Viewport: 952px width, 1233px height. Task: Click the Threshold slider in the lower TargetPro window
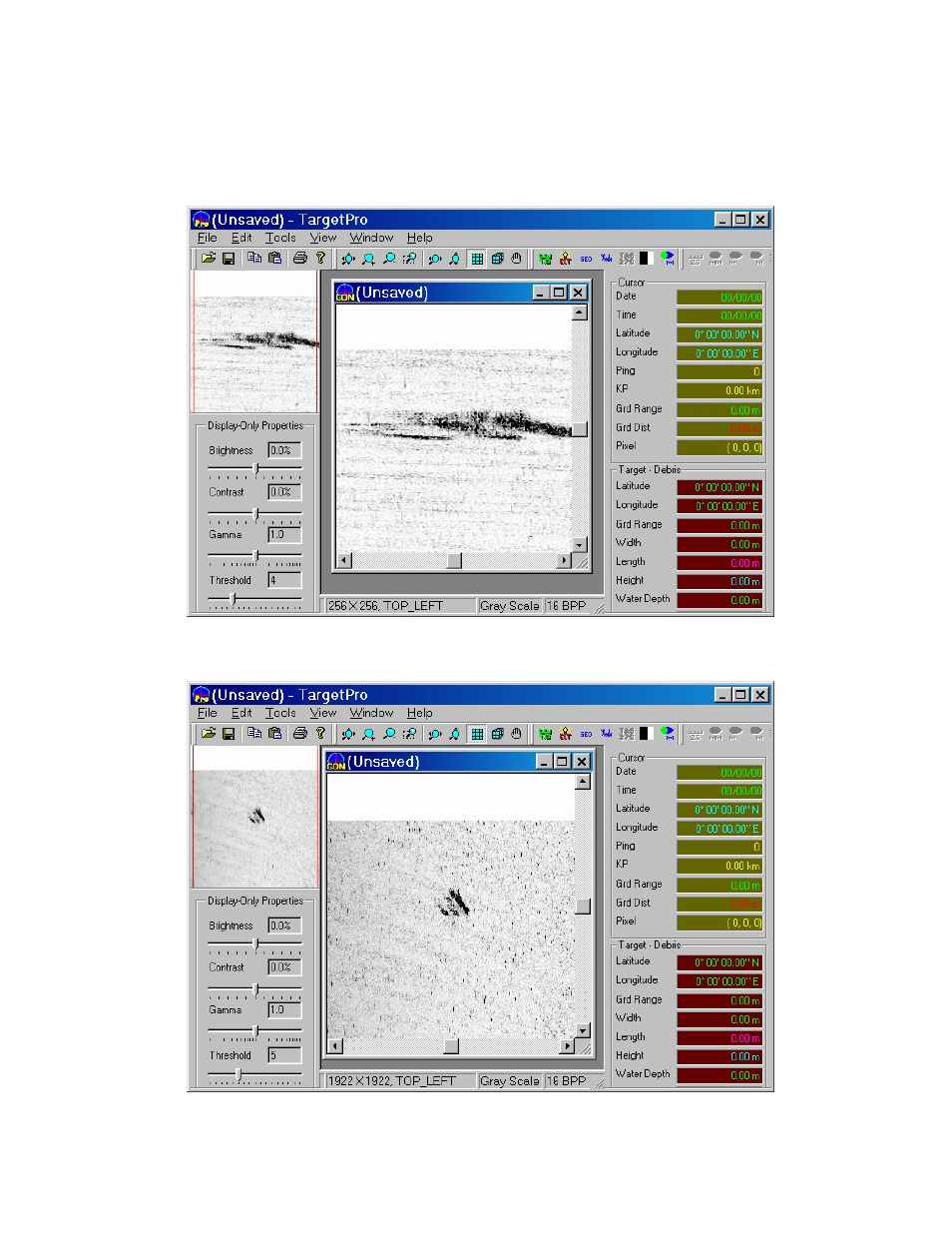[254, 1075]
